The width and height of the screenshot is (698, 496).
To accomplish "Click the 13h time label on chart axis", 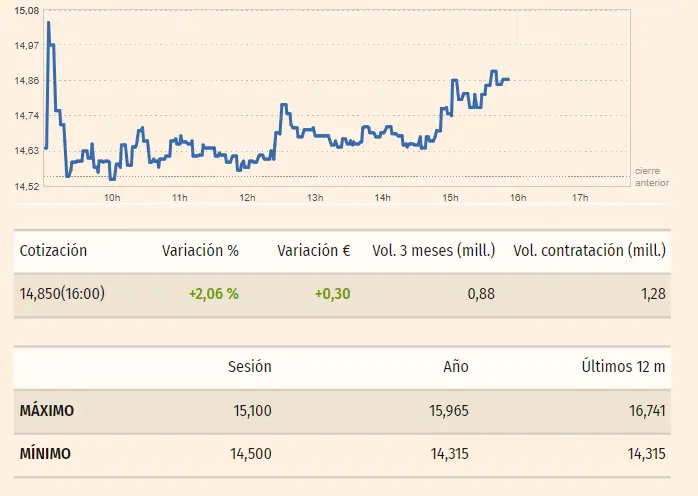I will click(x=315, y=198).
